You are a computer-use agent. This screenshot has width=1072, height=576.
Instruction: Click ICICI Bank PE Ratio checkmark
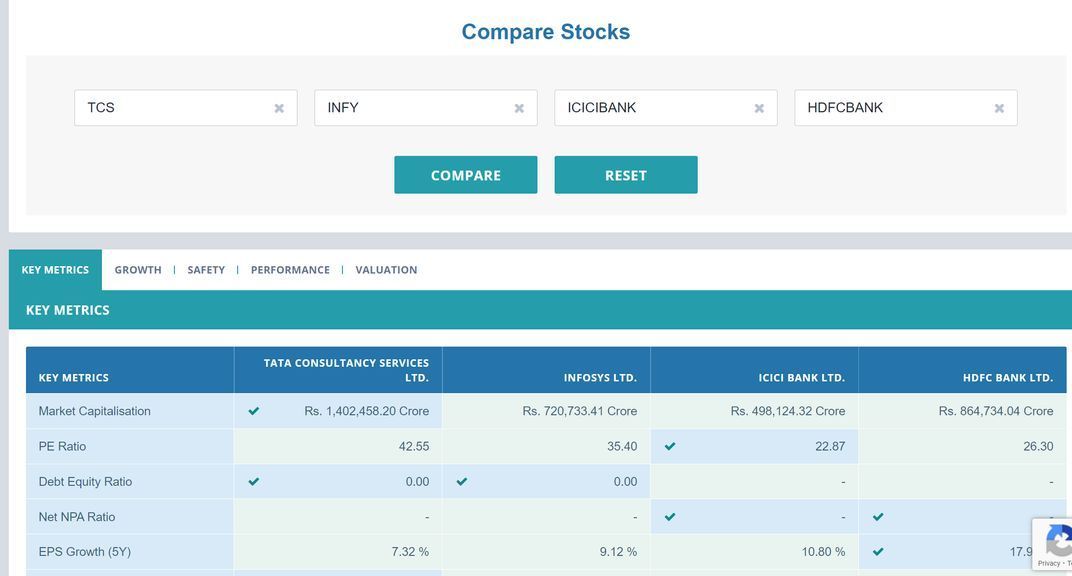coord(670,446)
